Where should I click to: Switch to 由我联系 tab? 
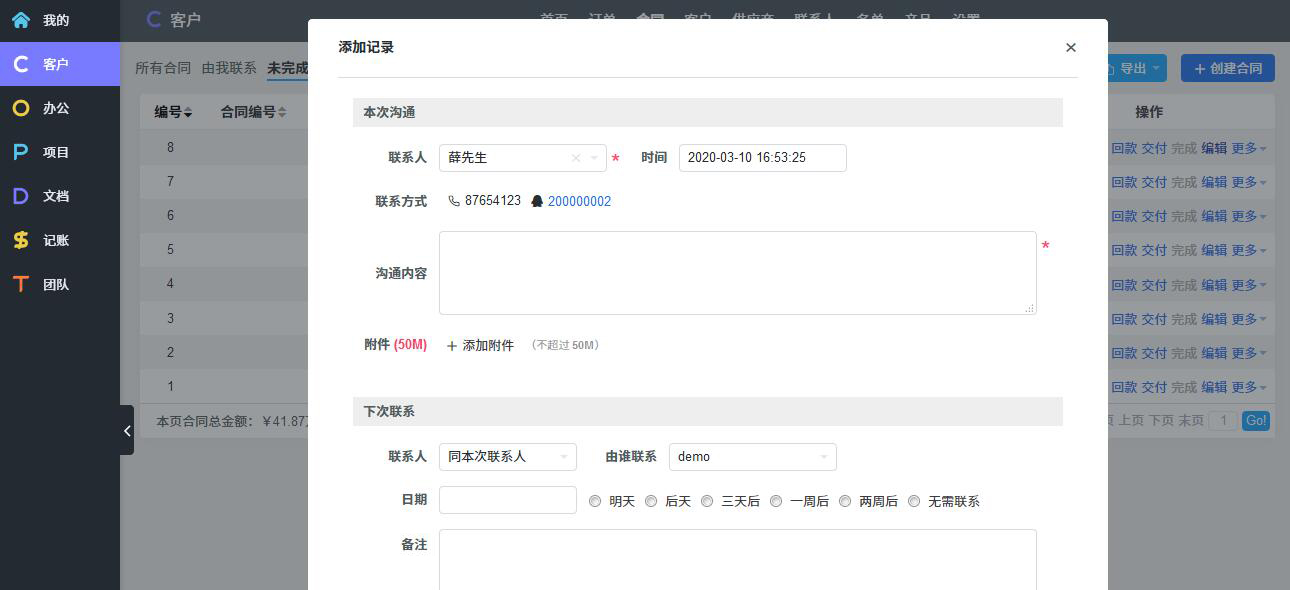point(229,68)
